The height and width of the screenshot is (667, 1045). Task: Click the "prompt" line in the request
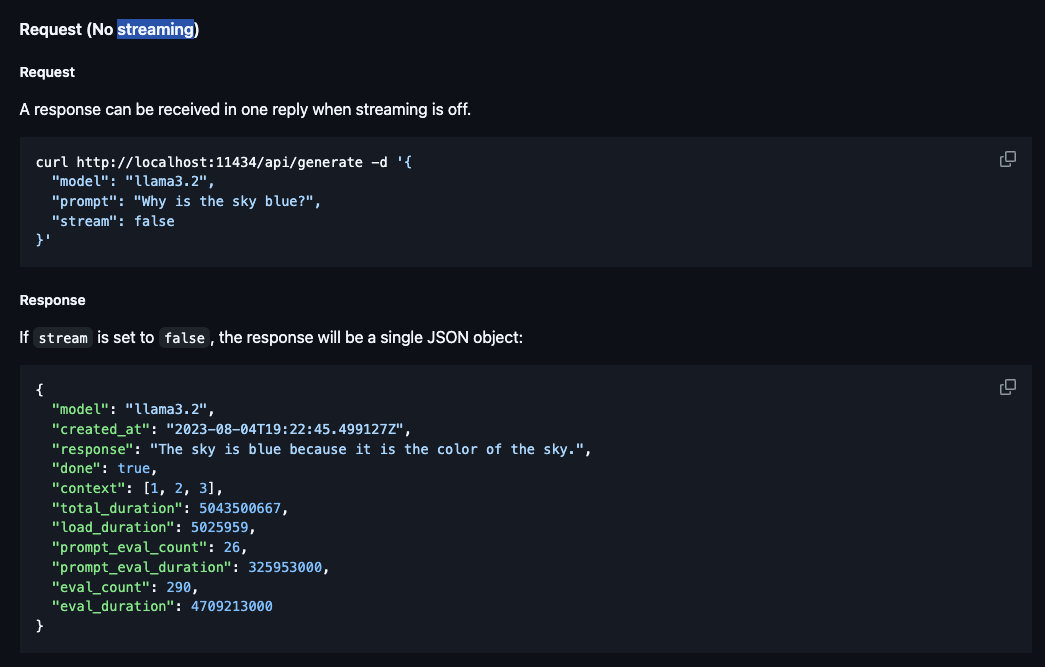click(187, 201)
